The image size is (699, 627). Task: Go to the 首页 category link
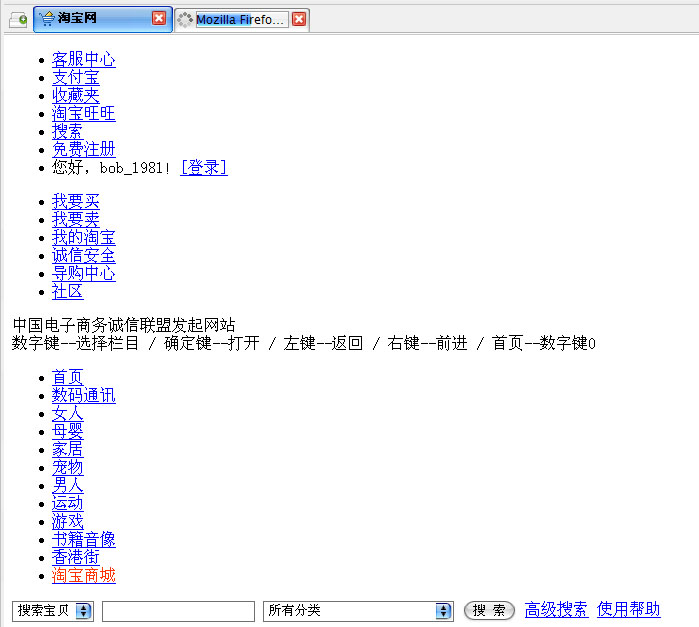click(67, 377)
